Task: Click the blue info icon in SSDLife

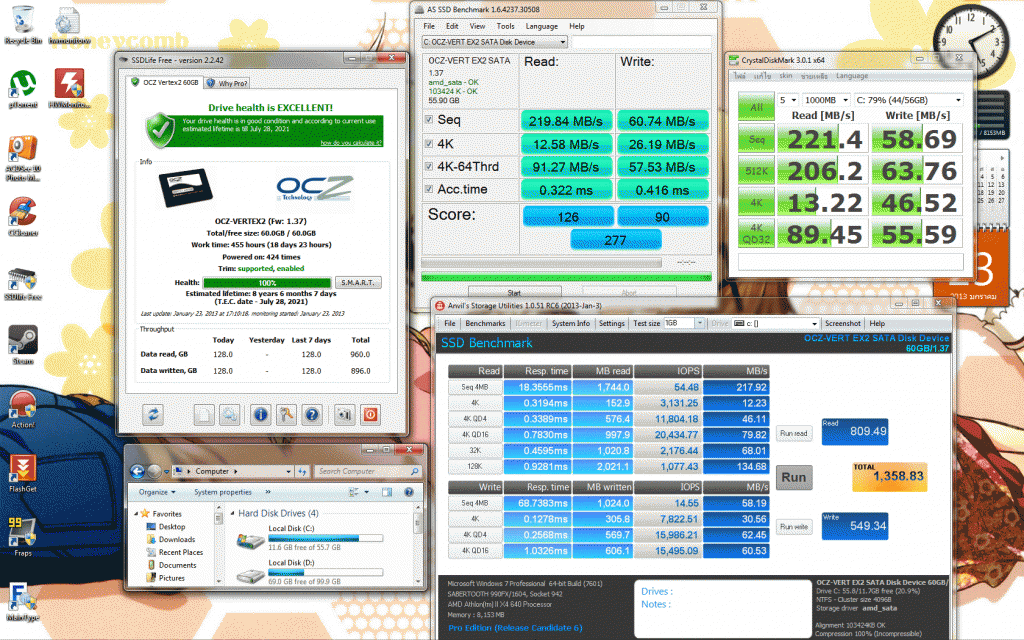Action: click(261, 414)
